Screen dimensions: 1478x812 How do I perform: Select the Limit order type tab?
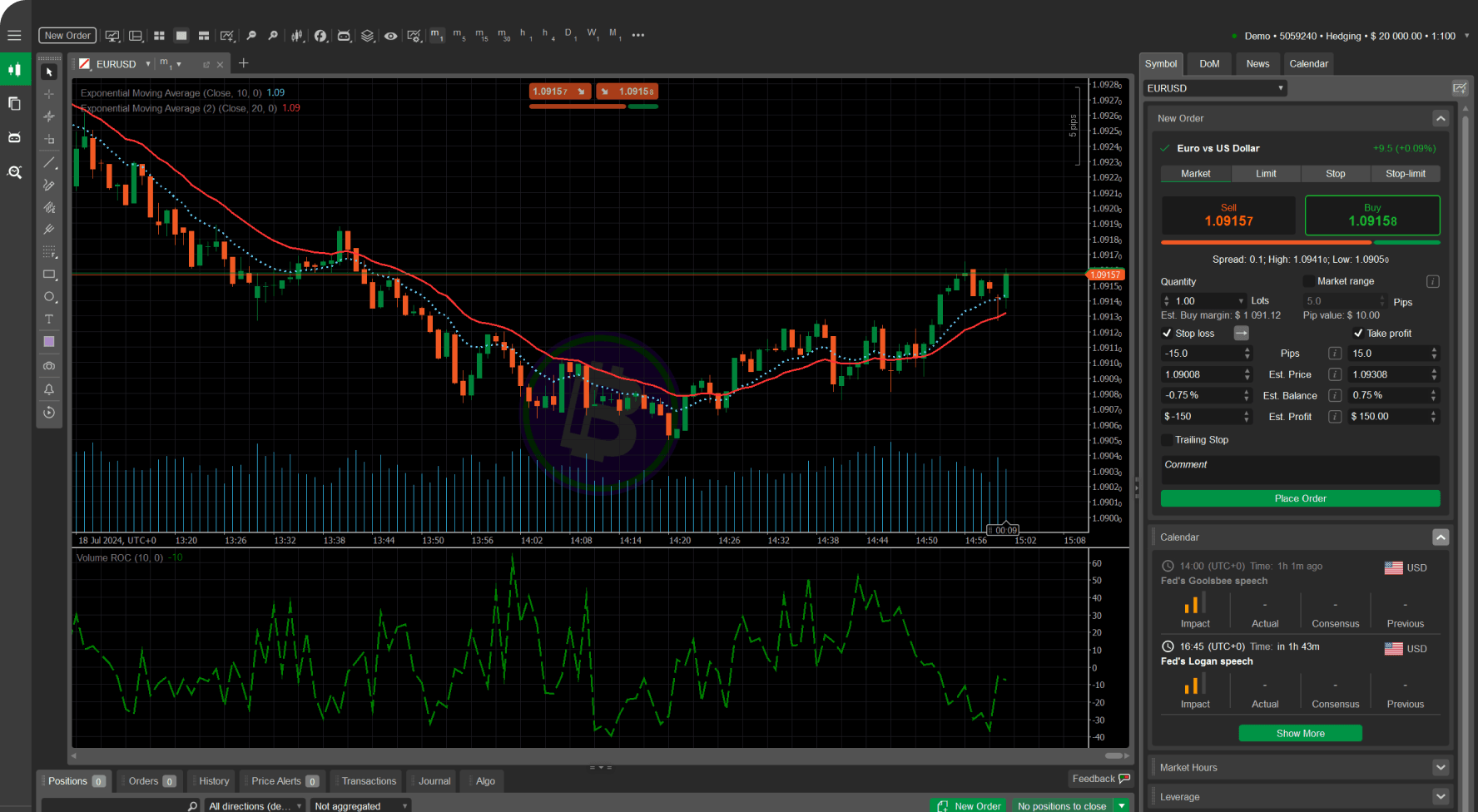[1266, 174]
